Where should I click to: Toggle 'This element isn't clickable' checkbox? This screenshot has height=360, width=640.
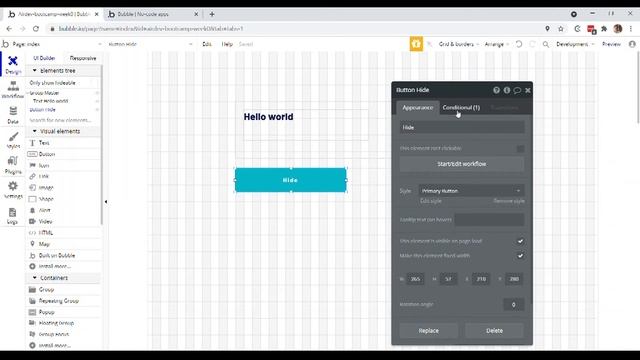(520, 149)
